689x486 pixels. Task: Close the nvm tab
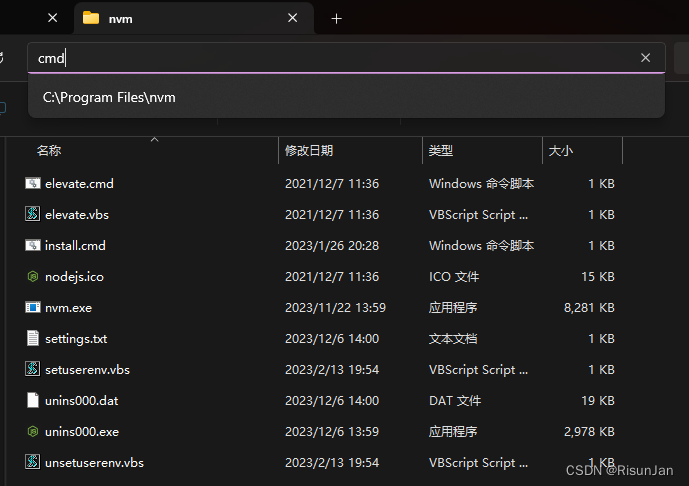pyautogui.click(x=293, y=18)
